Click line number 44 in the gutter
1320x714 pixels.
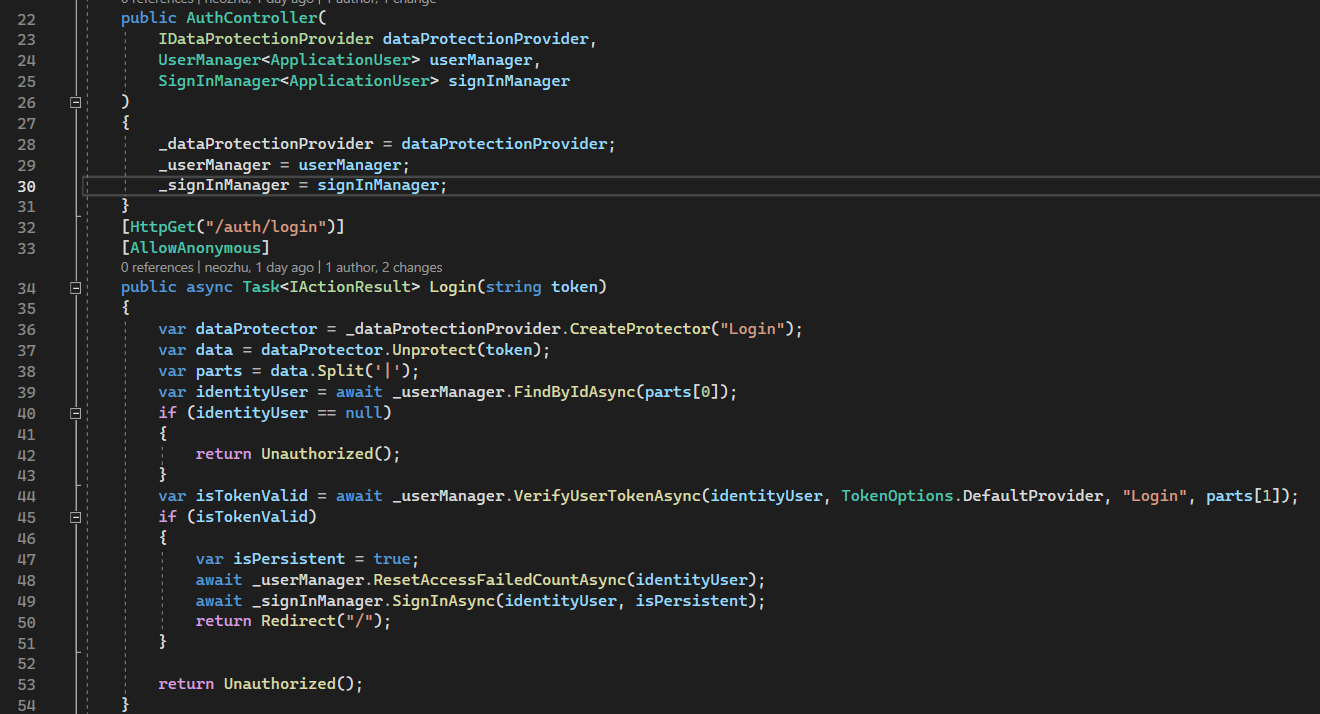(x=26, y=496)
